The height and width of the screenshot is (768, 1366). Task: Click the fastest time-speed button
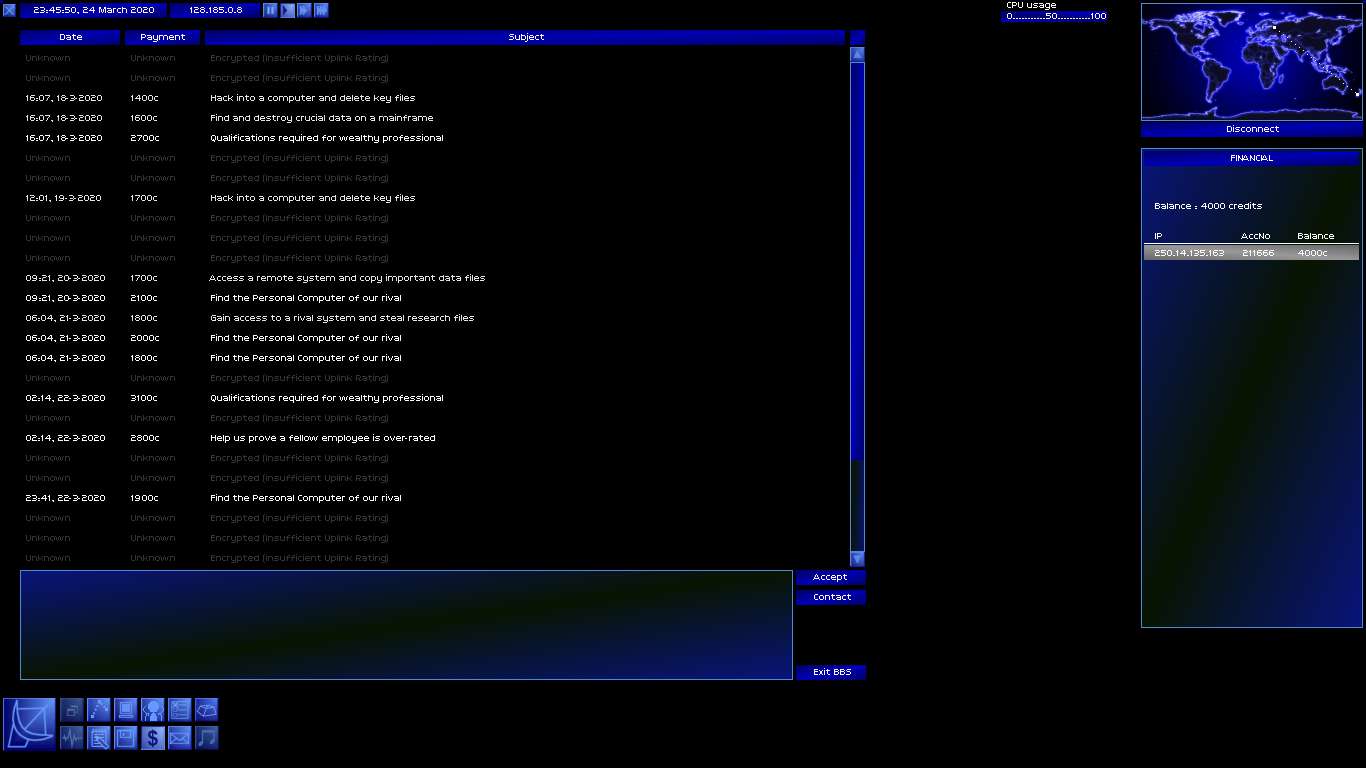(321, 10)
